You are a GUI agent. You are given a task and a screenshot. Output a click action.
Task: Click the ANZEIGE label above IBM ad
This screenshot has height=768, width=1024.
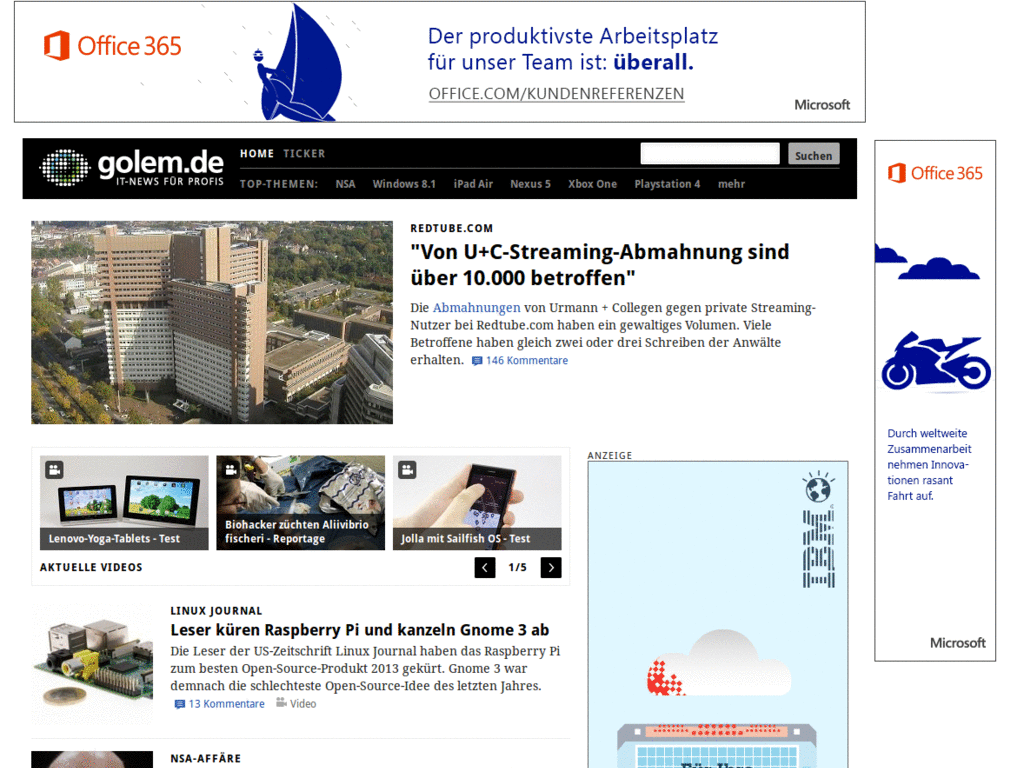610,456
